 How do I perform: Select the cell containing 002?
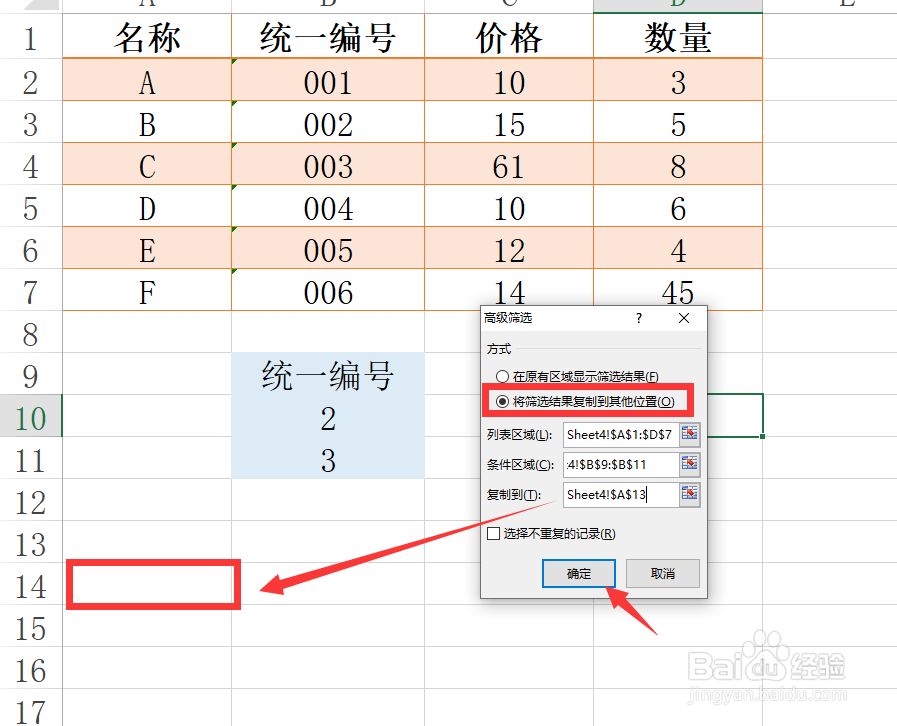[x=328, y=122]
